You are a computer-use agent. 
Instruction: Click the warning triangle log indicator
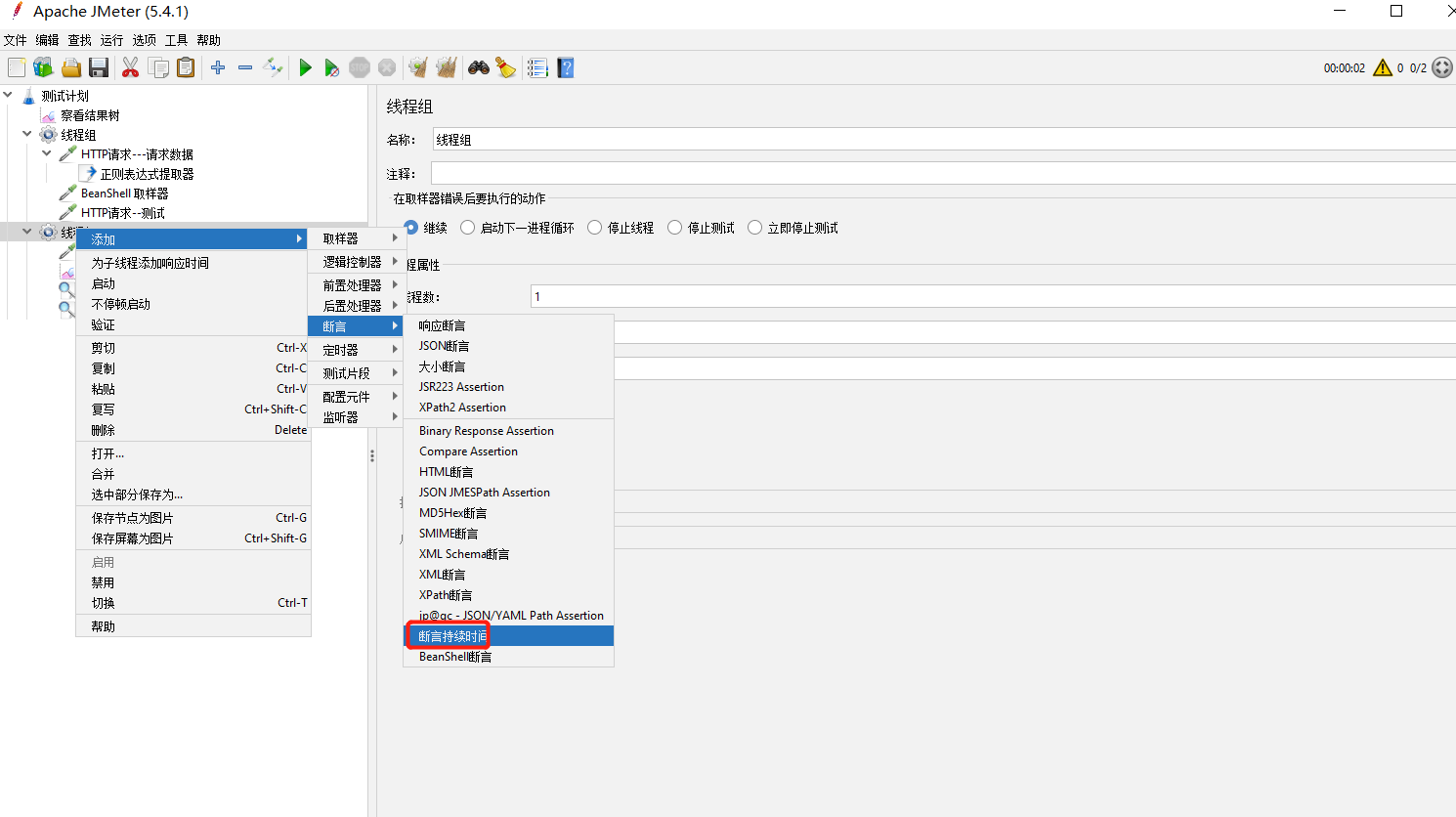point(1383,67)
